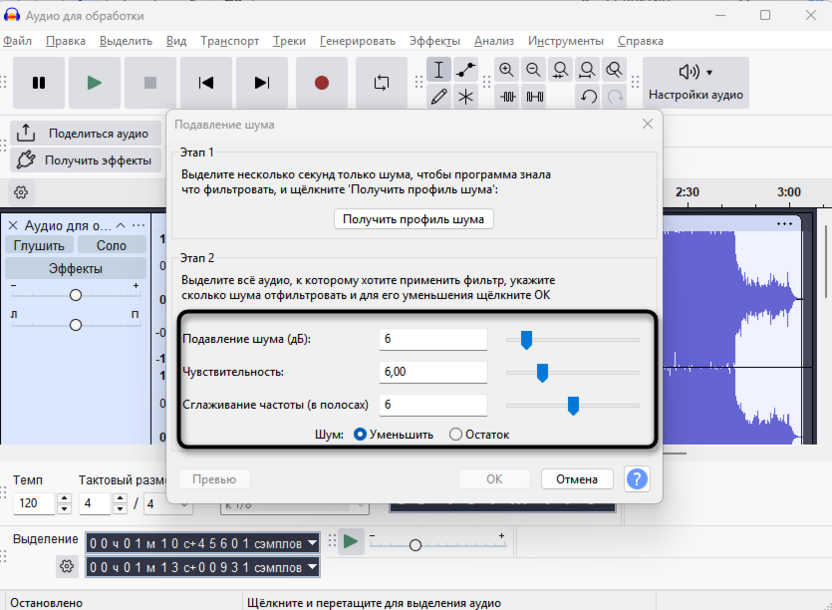Start playback with the green Play button
Viewport: 832px width, 610px height.
click(94, 83)
